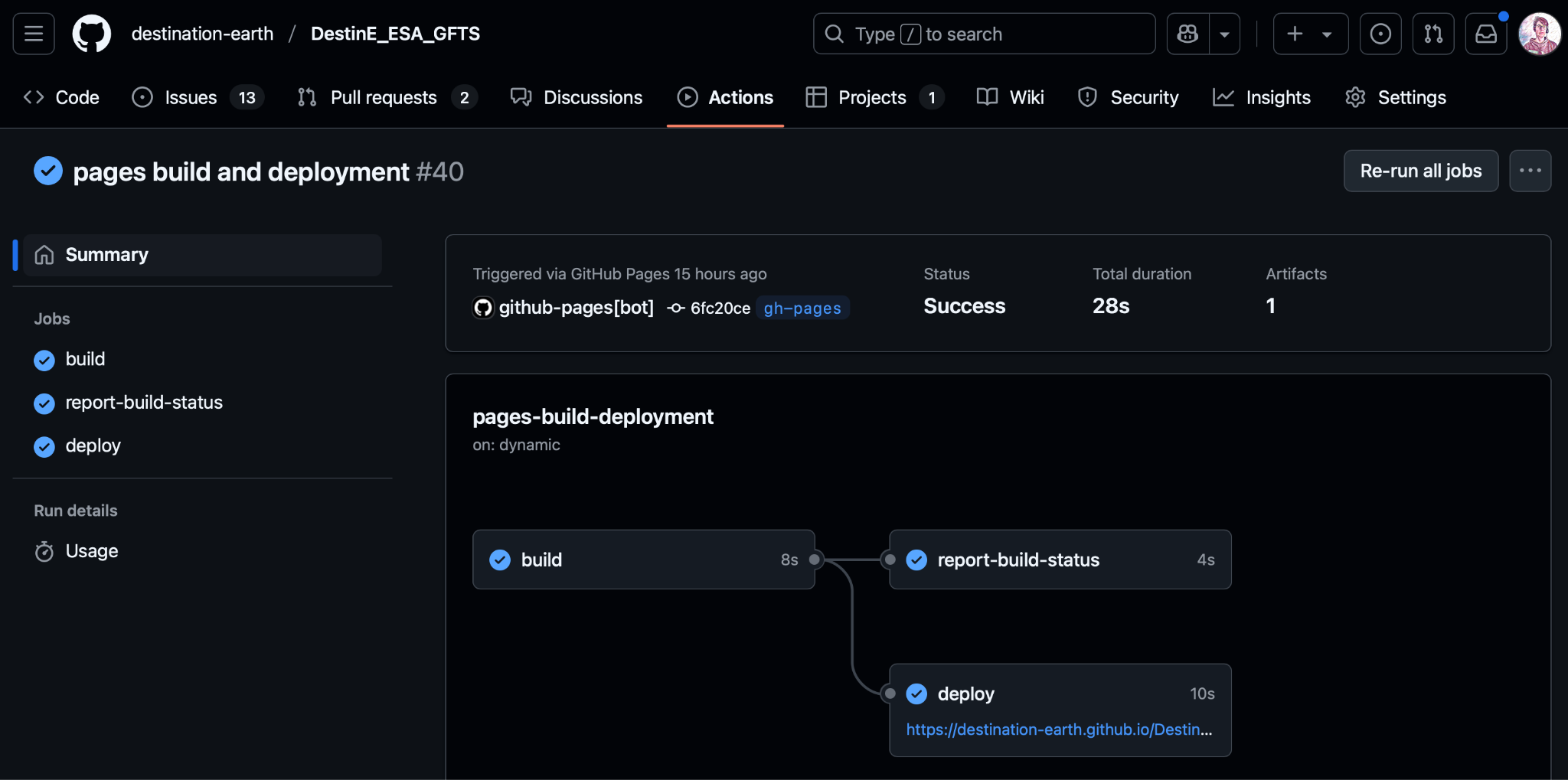
Task: Open the Usage run details
Action: tap(91, 551)
